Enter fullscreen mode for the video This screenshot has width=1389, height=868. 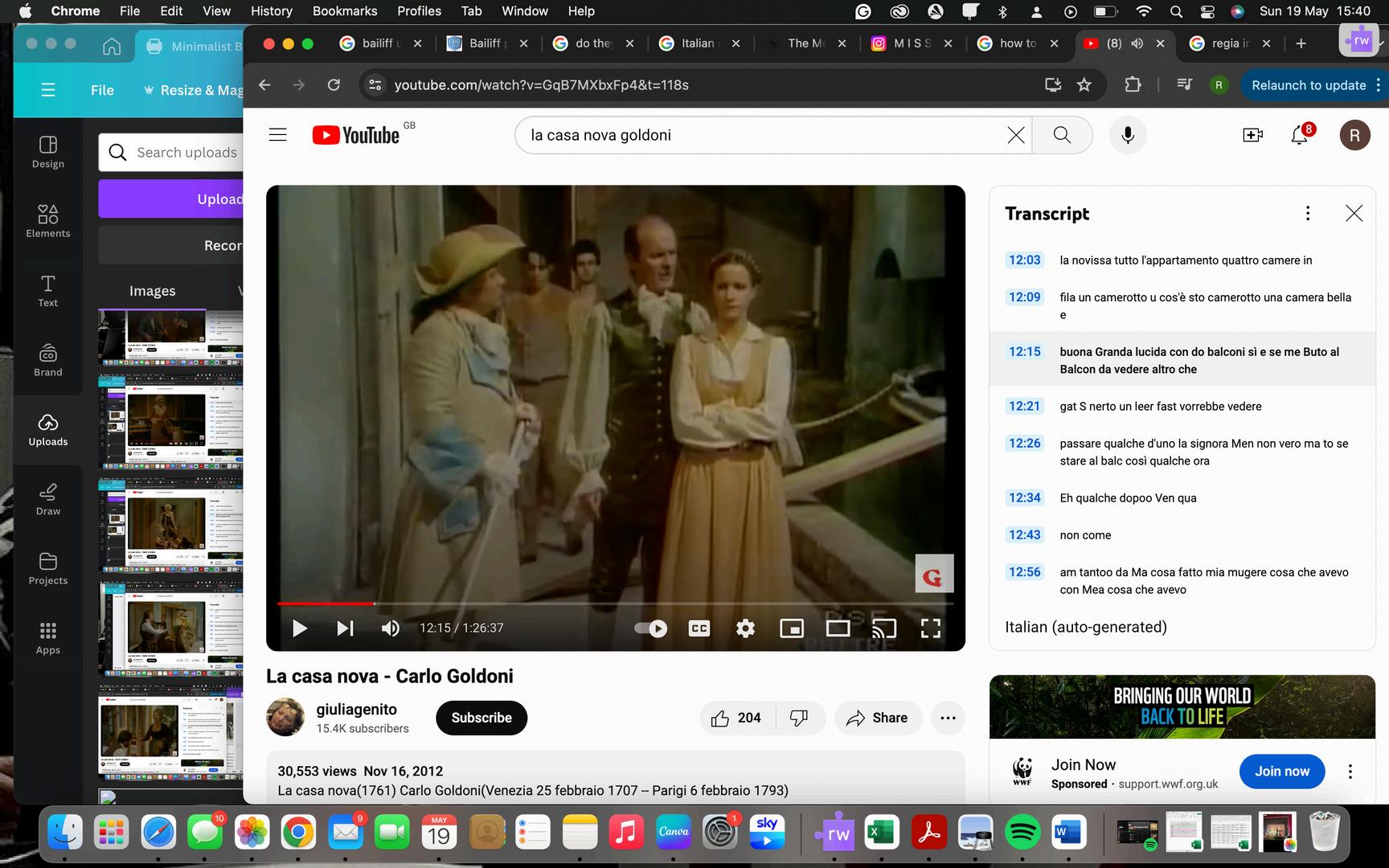click(x=930, y=628)
